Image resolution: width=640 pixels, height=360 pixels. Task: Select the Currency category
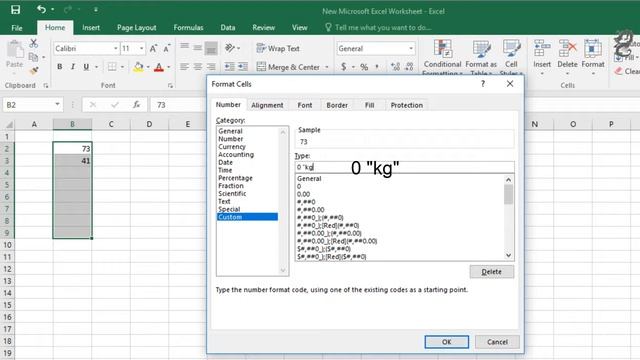click(232, 147)
